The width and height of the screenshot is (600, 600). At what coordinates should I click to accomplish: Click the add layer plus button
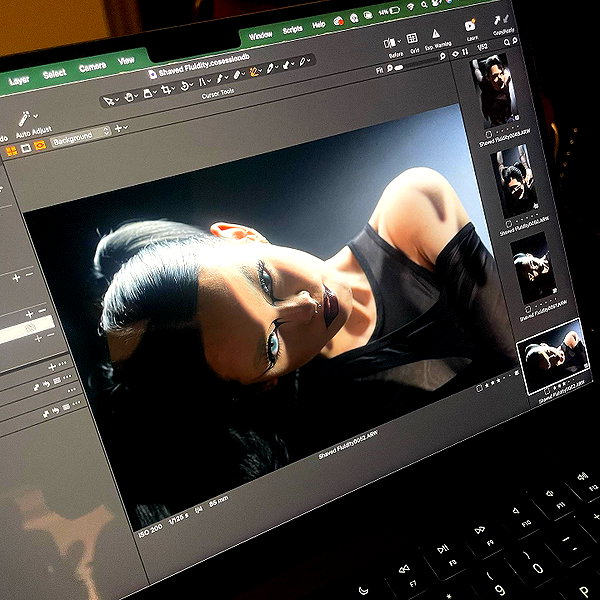pyautogui.click(x=118, y=129)
